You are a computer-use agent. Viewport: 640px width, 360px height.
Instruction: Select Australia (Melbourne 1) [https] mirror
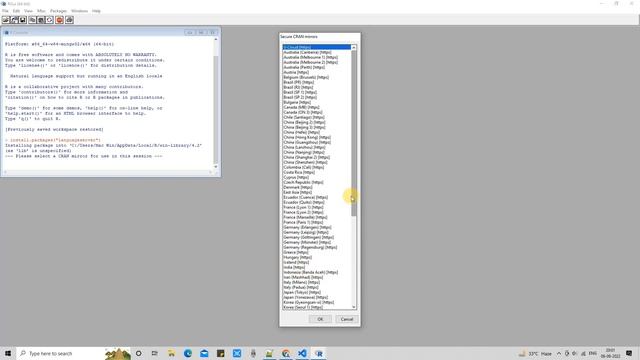317,58
